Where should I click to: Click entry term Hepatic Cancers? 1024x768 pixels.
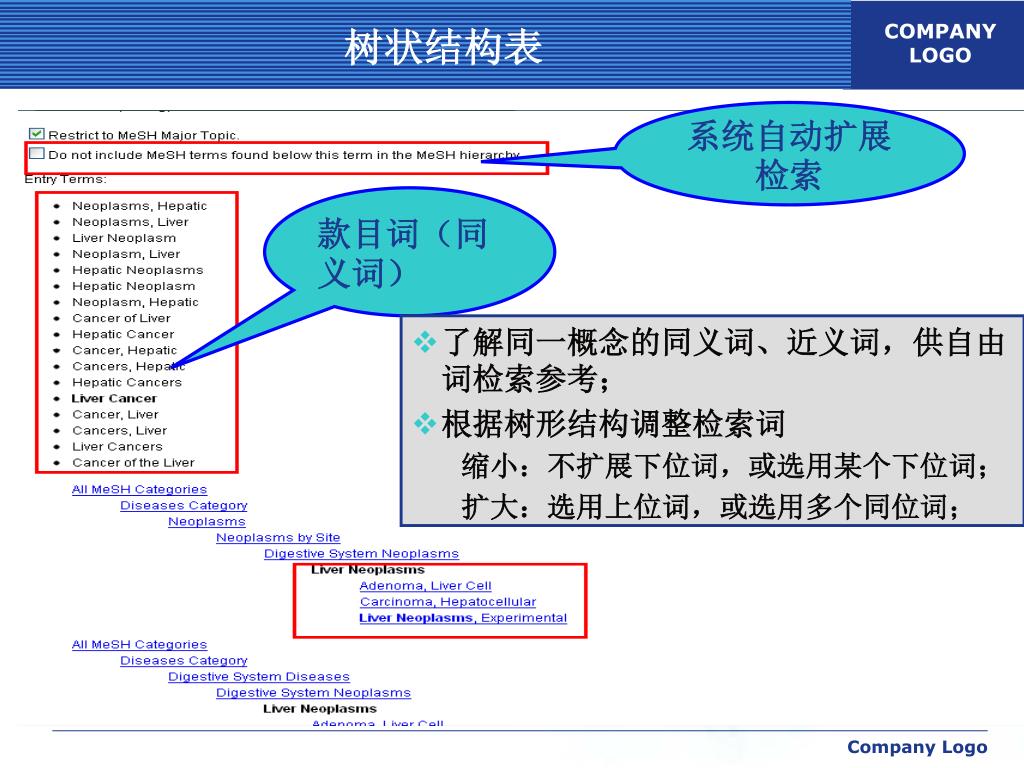tap(127, 382)
